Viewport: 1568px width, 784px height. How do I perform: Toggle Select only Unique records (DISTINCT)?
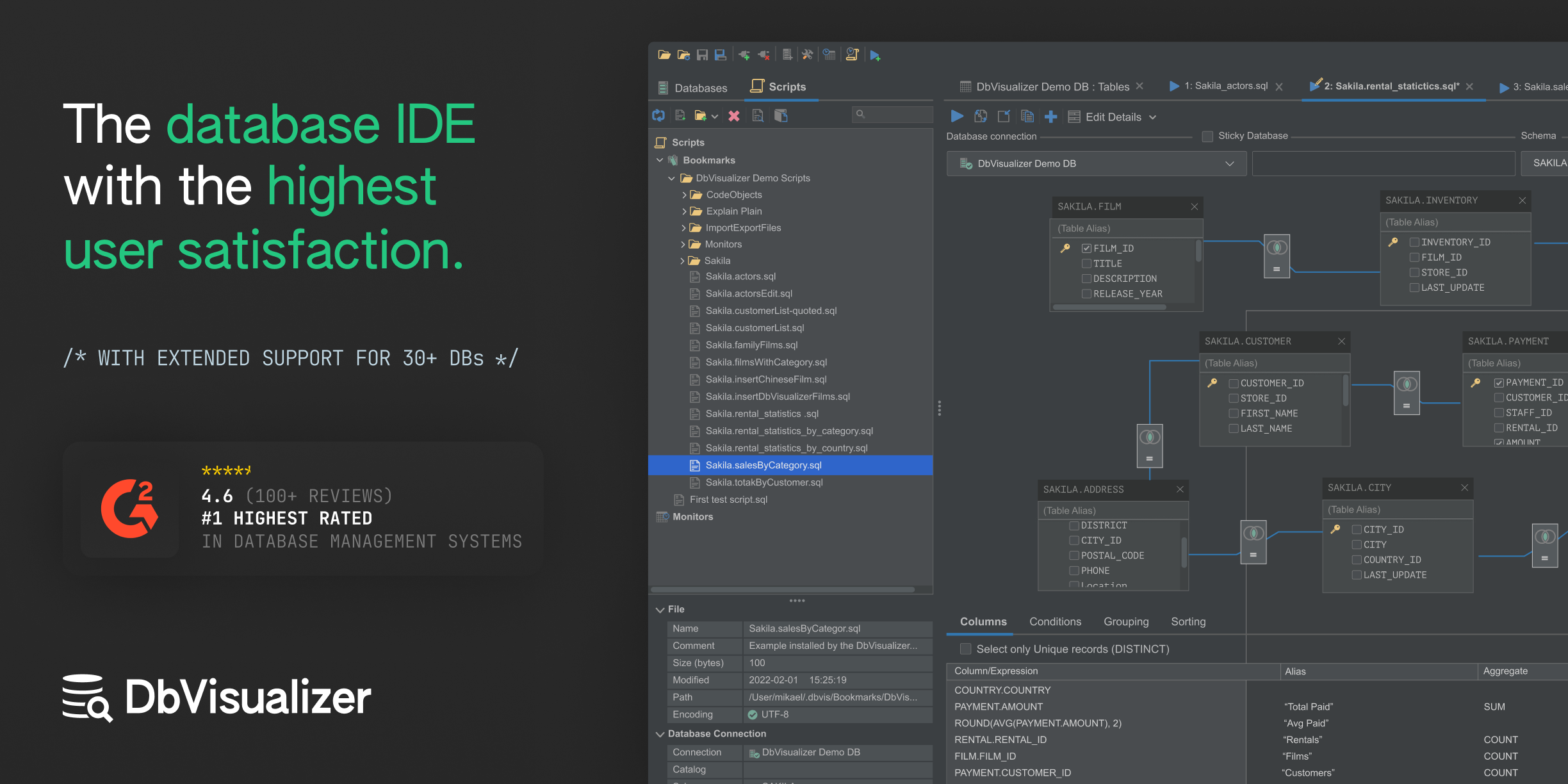pyautogui.click(x=965, y=649)
